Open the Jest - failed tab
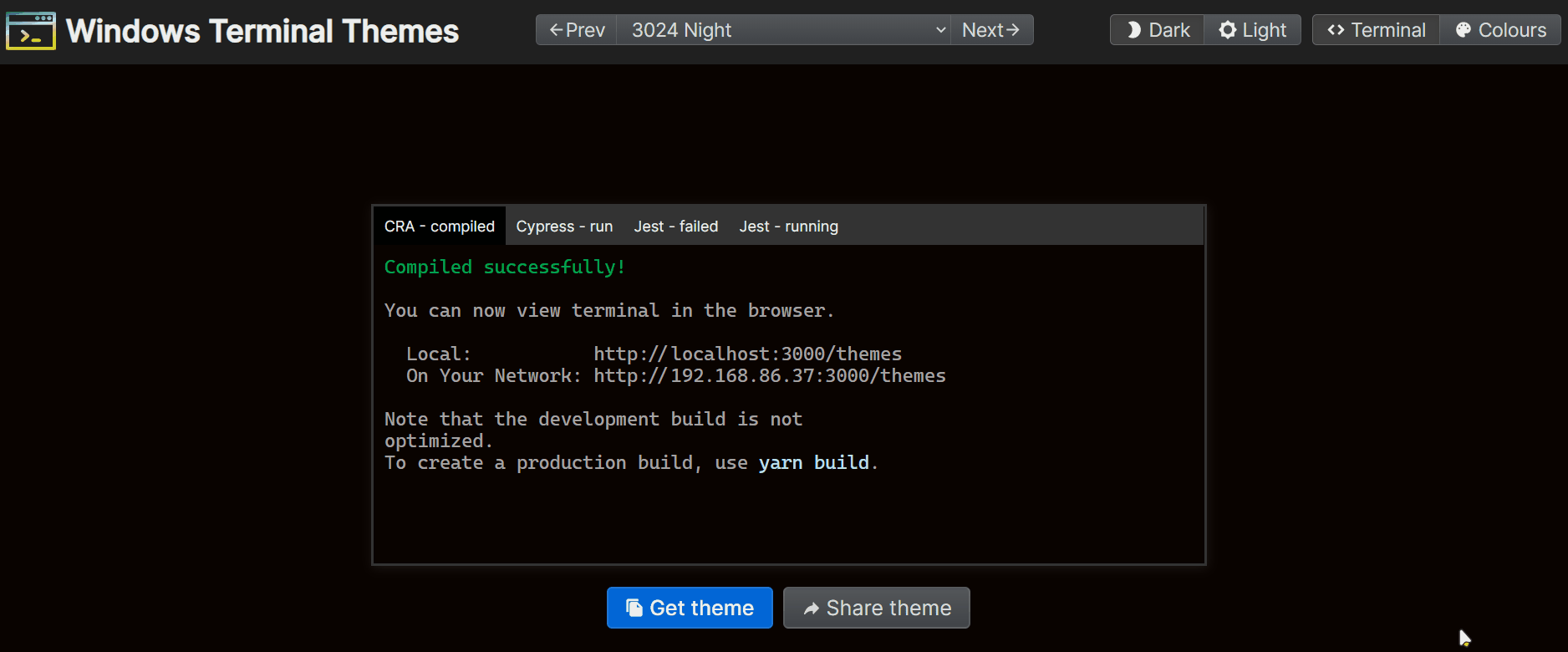The height and width of the screenshot is (652, 1568). pos(675,227)
